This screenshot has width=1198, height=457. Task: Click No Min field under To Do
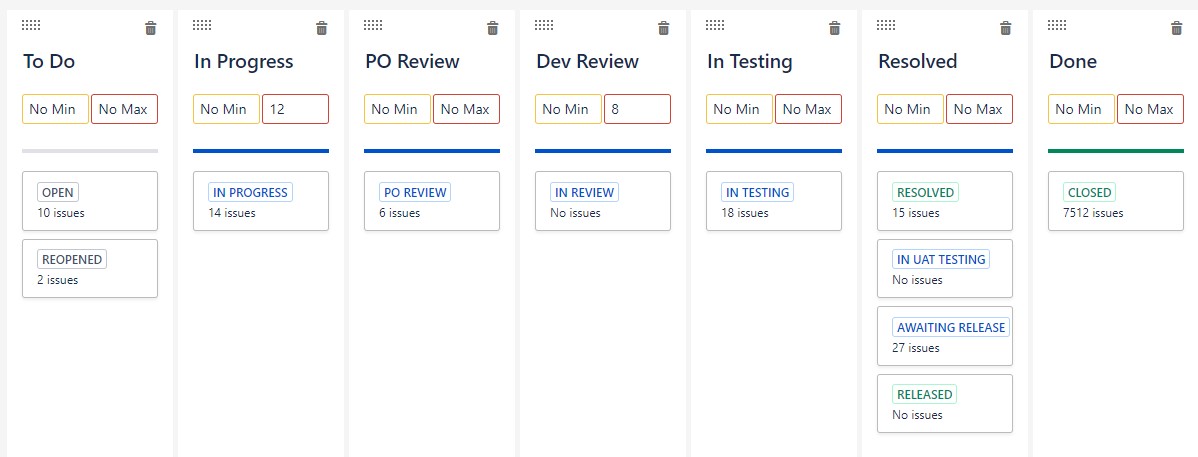pyautogui.click(x=56, y=109)
